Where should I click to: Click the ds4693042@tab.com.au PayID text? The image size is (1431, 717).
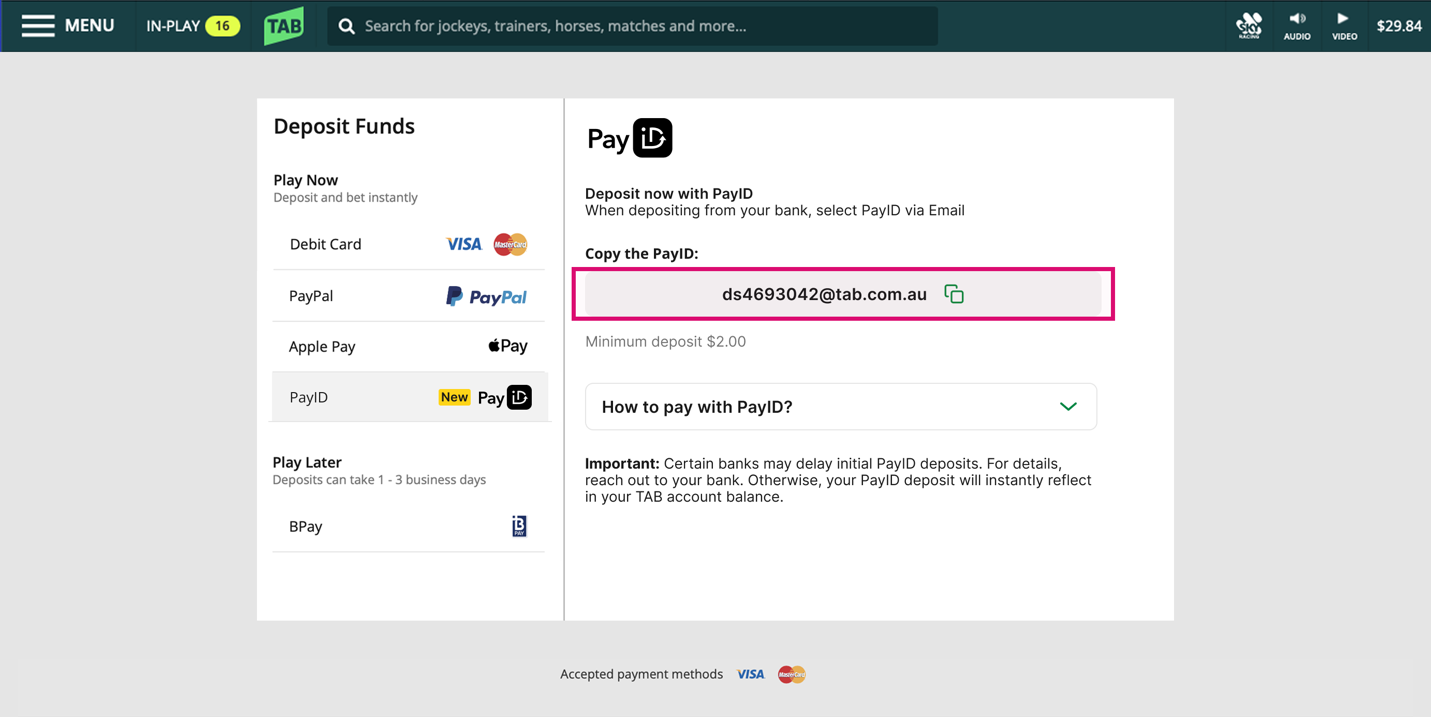tap(824, 294)
